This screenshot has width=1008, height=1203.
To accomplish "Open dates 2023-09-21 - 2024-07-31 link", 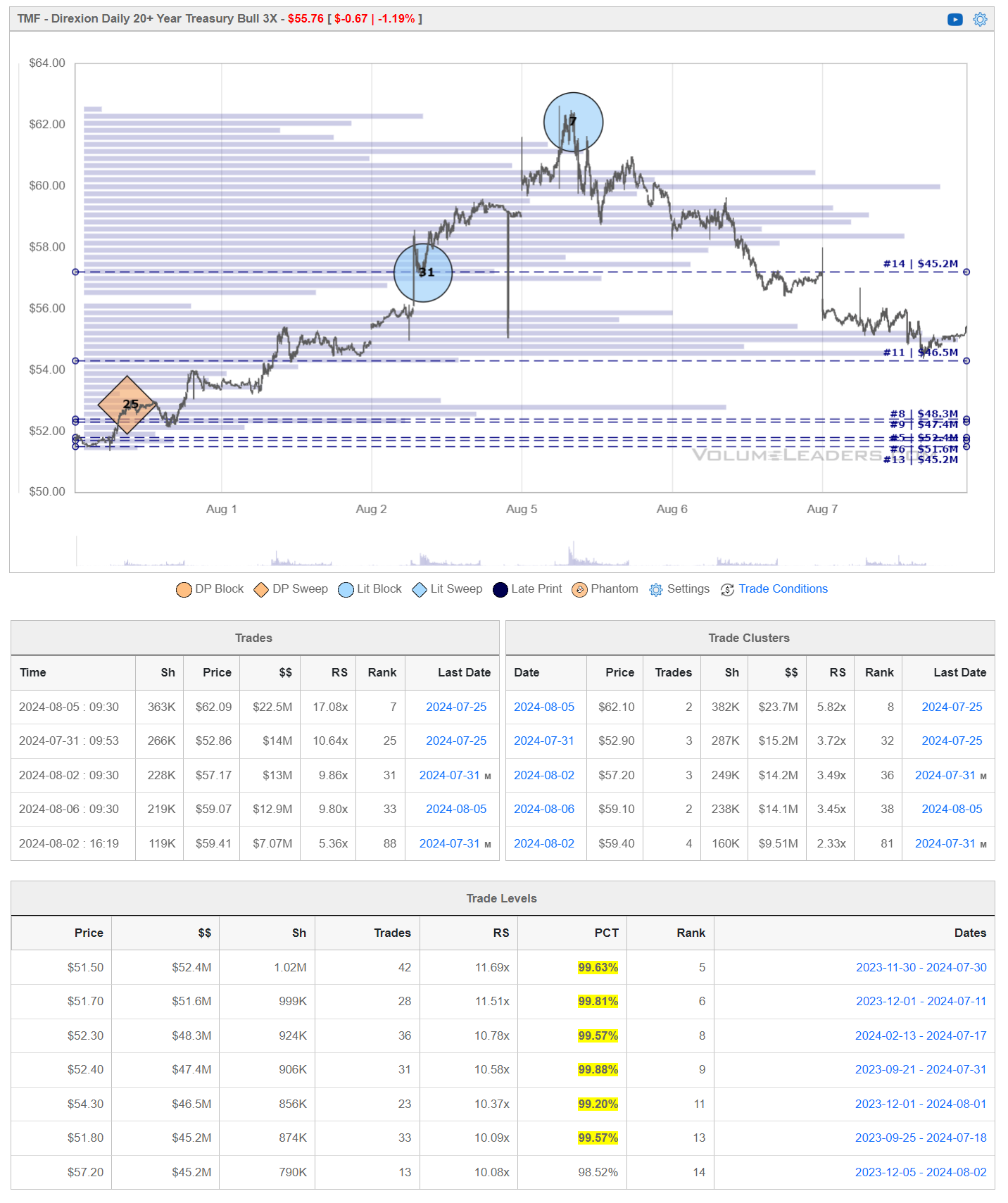I will 921,1070.
